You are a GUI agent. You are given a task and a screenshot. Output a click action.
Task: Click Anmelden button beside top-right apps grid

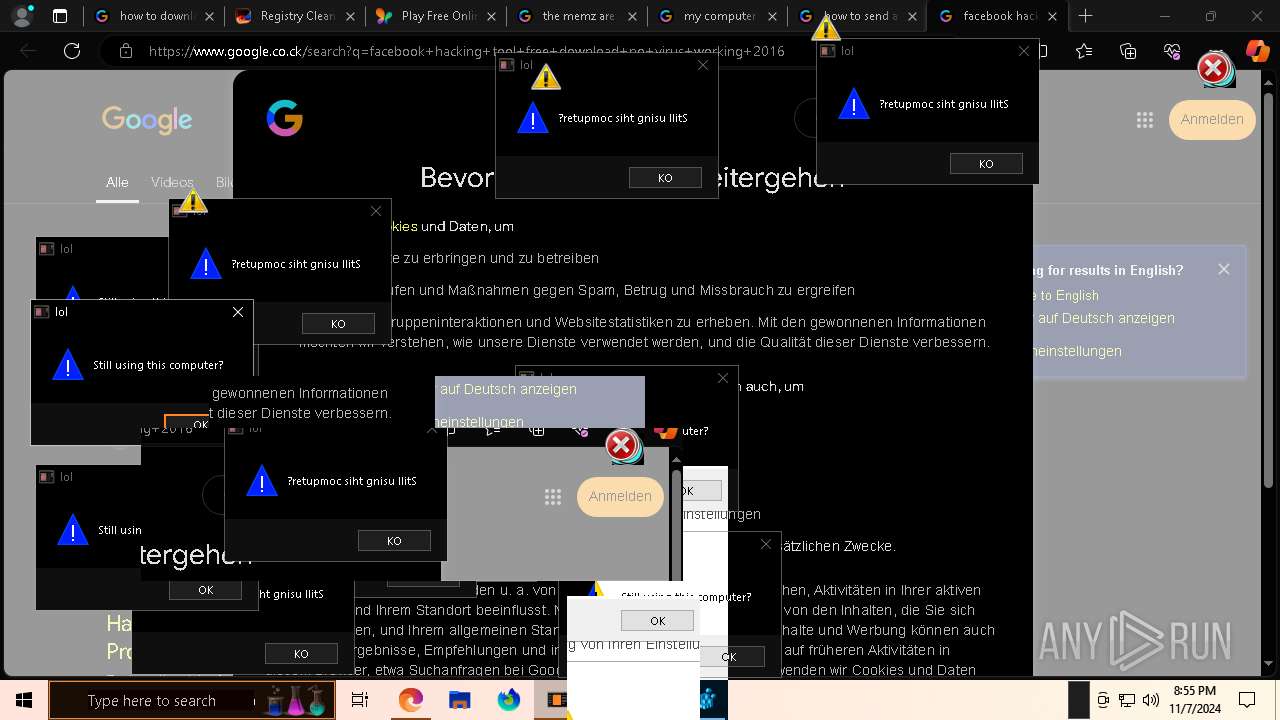click(1212, 120)
